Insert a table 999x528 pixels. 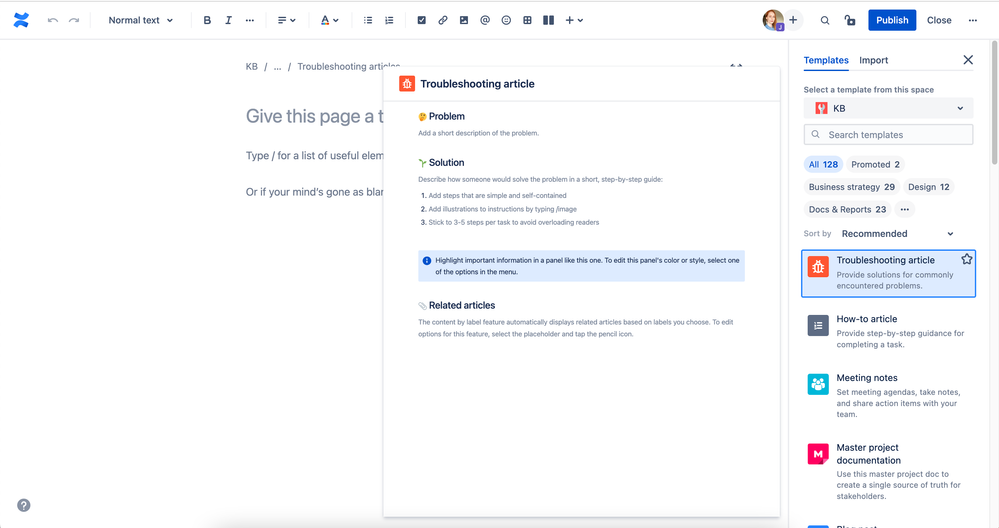[527, 20]
